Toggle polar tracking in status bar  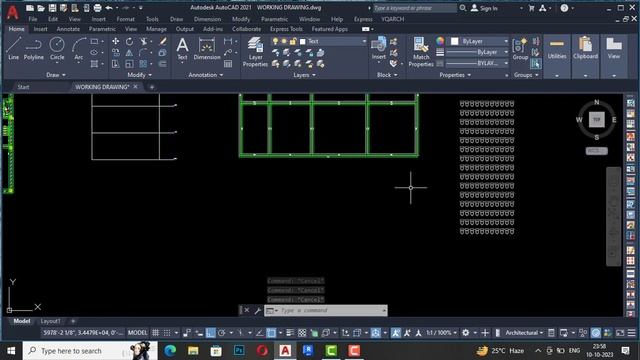(222, 333)
